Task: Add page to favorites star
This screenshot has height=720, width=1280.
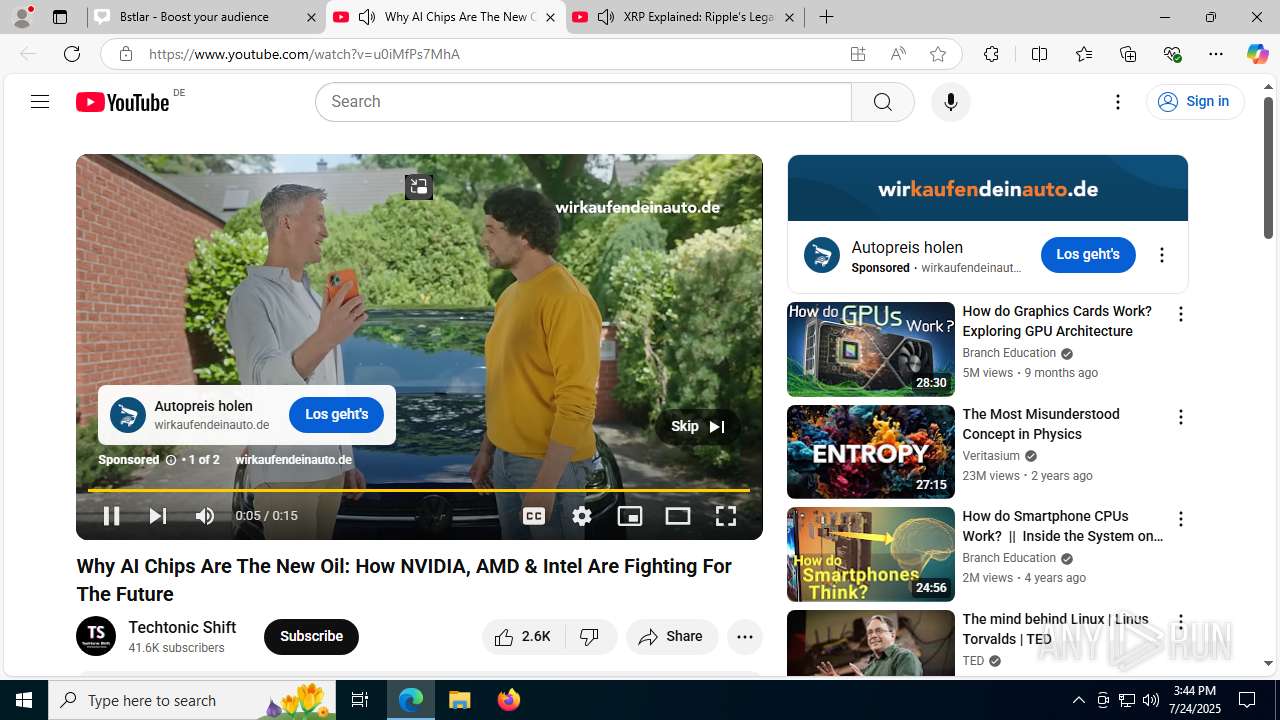Action: click(938, 54)
